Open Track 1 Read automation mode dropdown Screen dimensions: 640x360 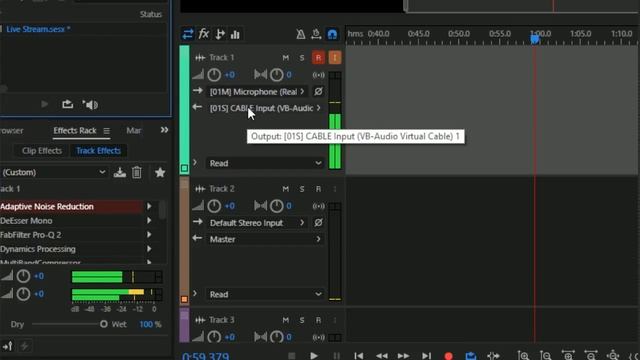[x=264, y=163]
